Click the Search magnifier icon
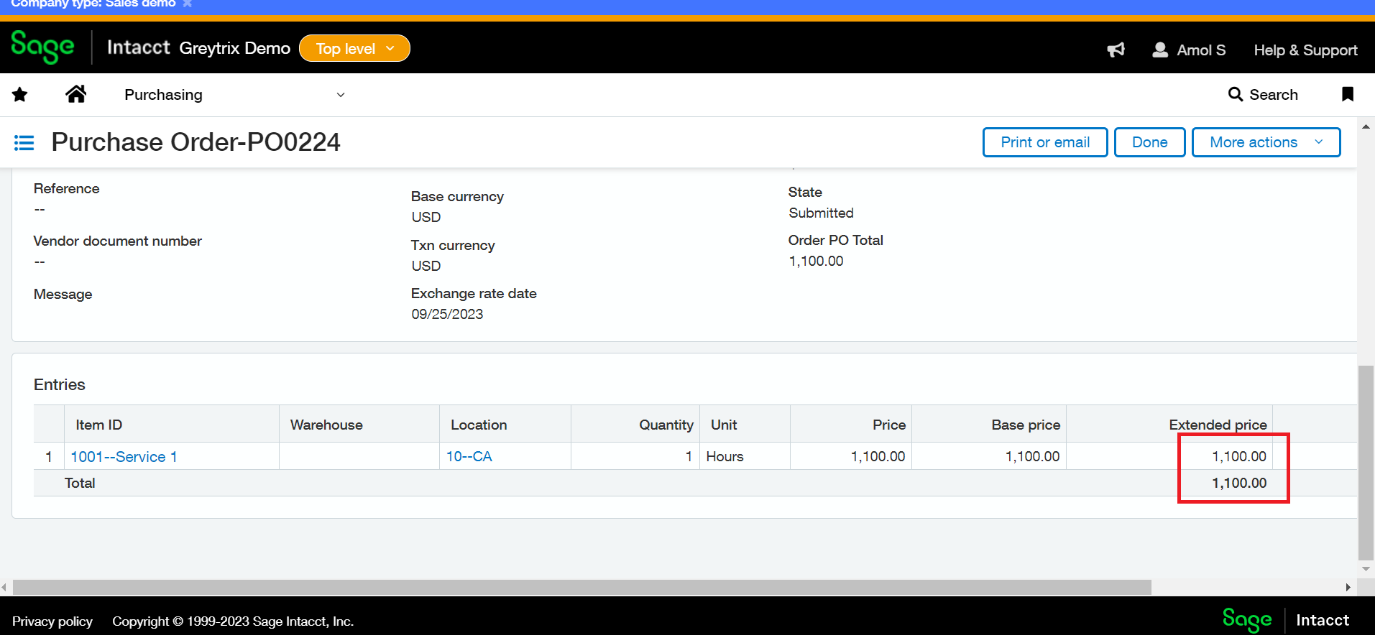This screenshot has width=1375, height=643. 1236,95
